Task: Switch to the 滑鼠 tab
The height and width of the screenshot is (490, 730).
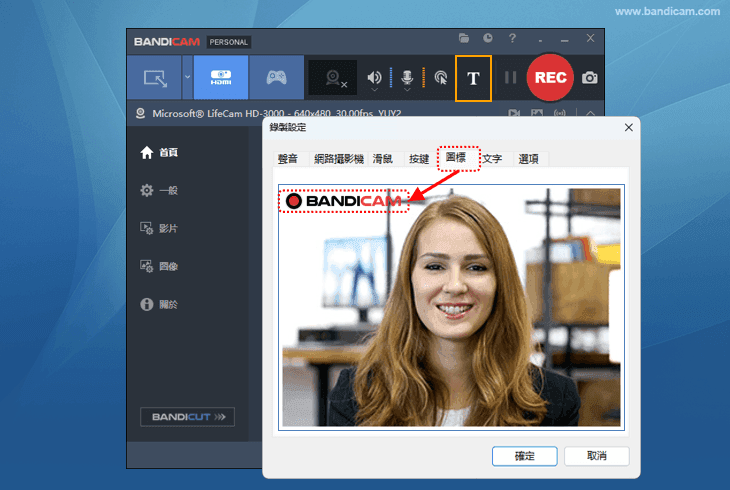Action: [x=383, y=159]
